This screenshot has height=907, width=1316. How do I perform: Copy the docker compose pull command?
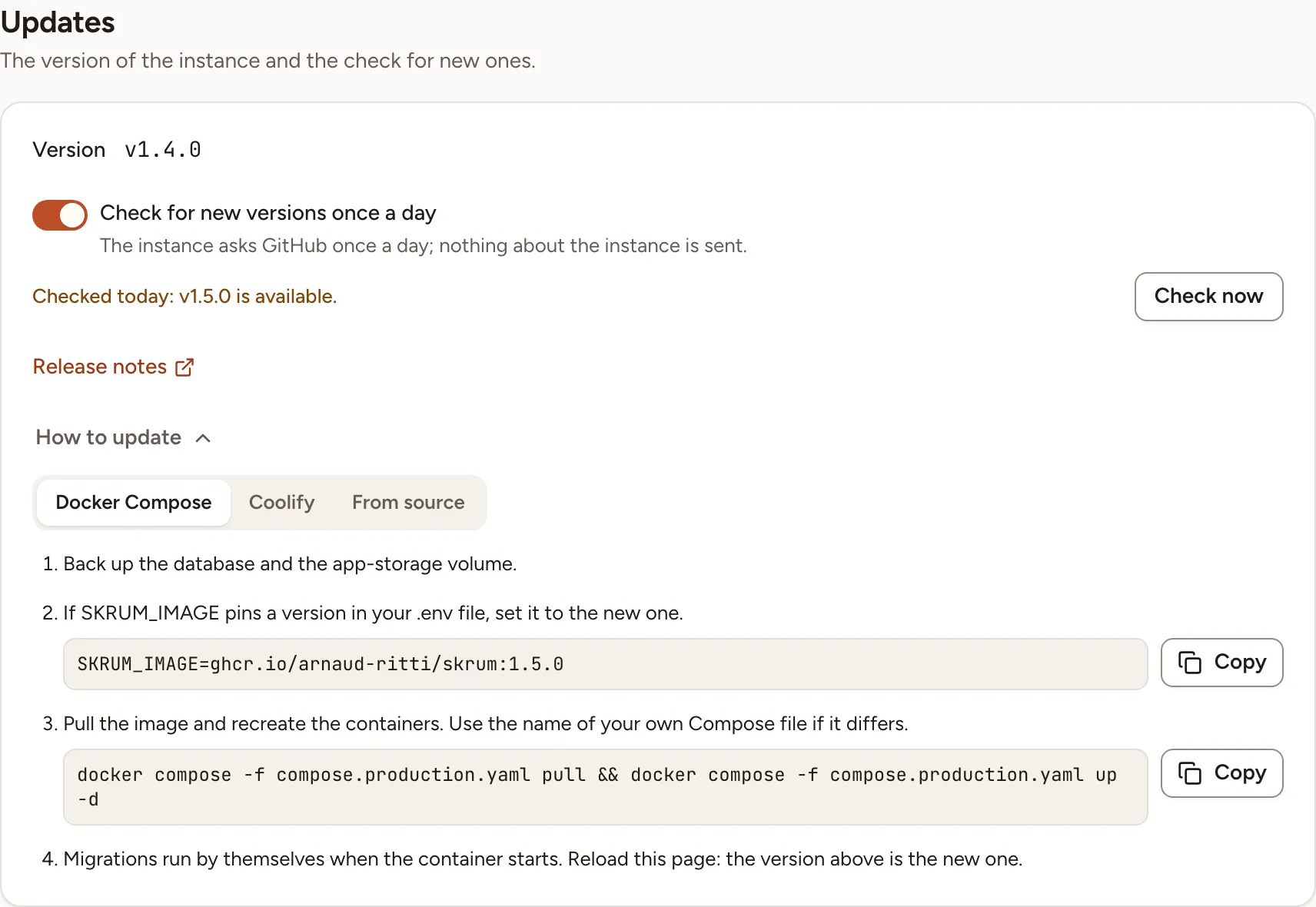[1221, 773]
